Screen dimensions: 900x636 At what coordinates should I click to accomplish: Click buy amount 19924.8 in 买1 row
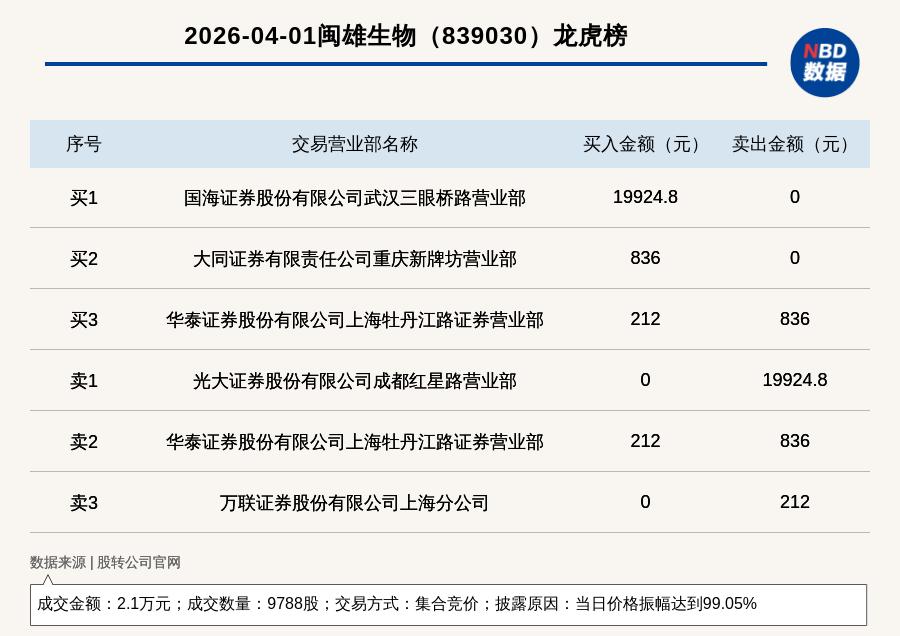[x=645, y=197]
